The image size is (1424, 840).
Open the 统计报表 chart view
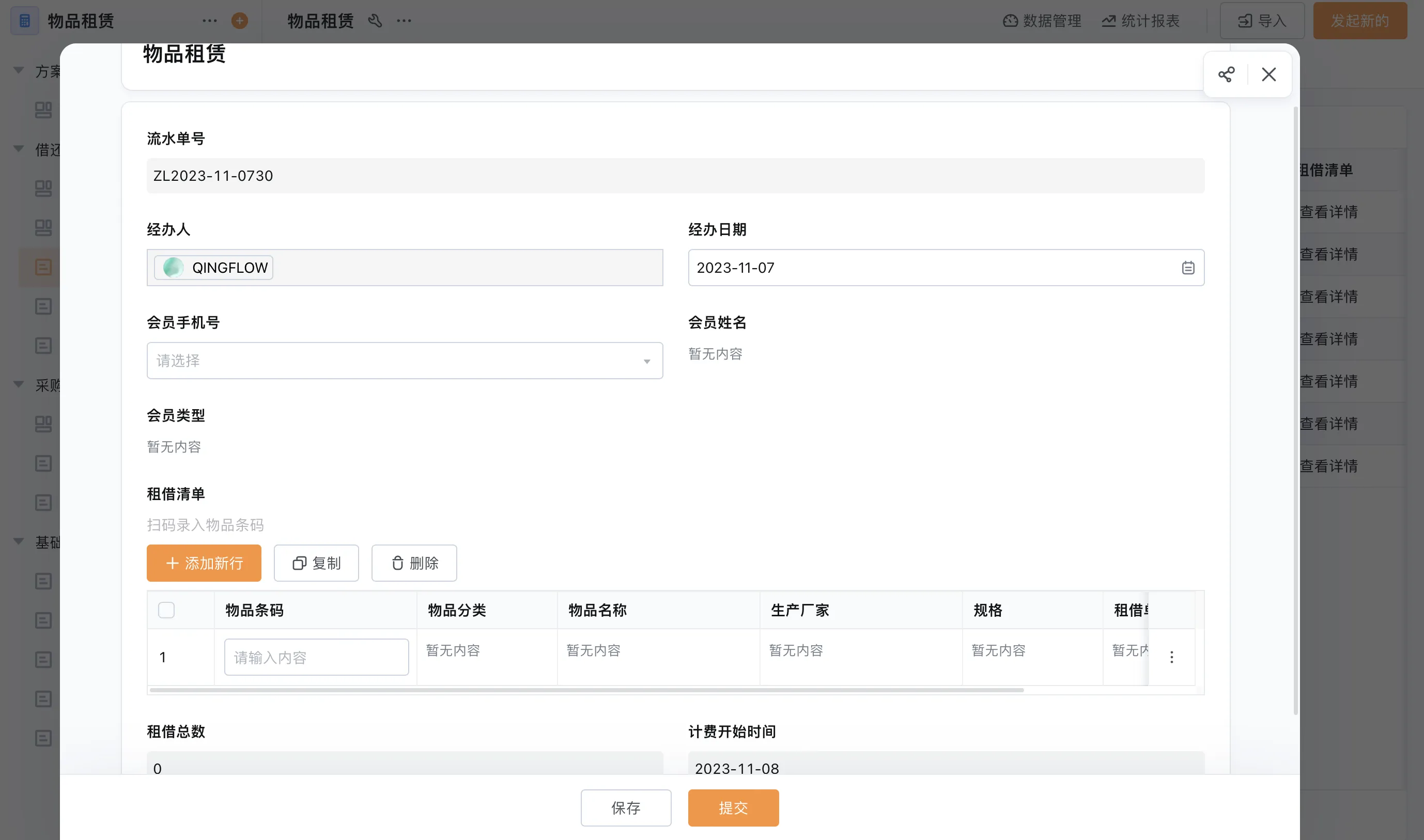coord(1140,21)
